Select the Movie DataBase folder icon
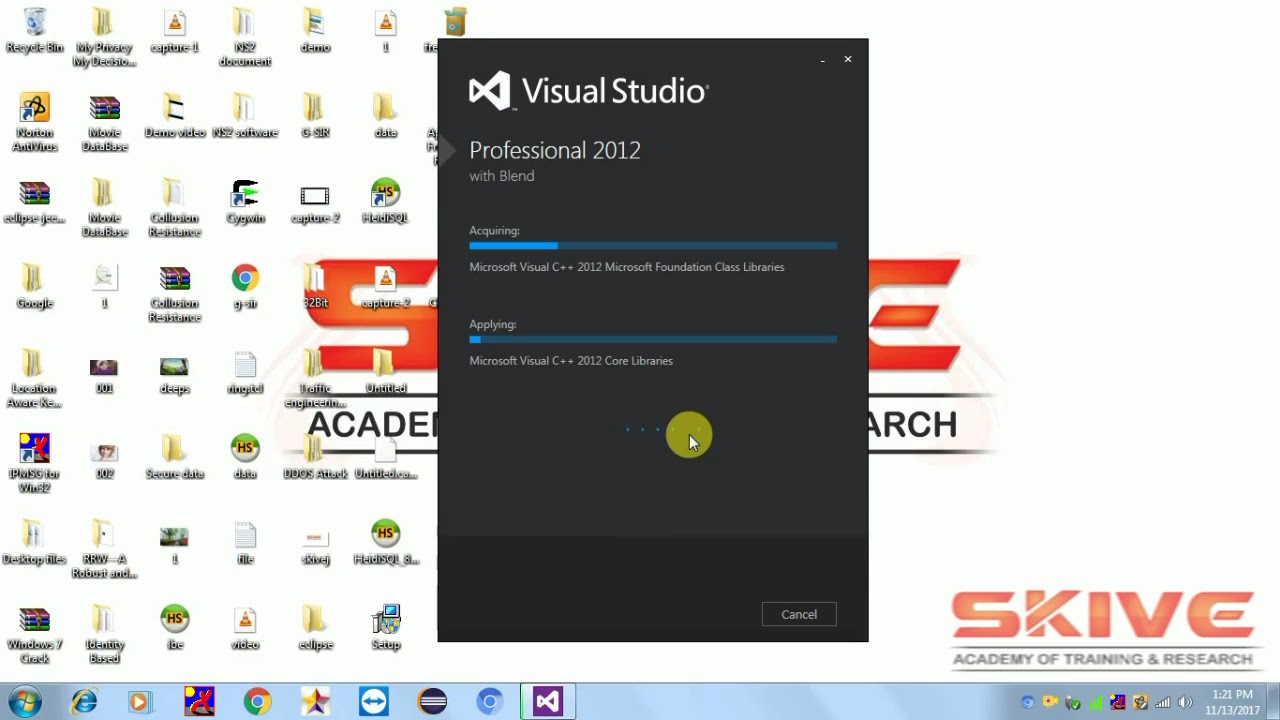The image size is (1280, 720). (104, 208)
